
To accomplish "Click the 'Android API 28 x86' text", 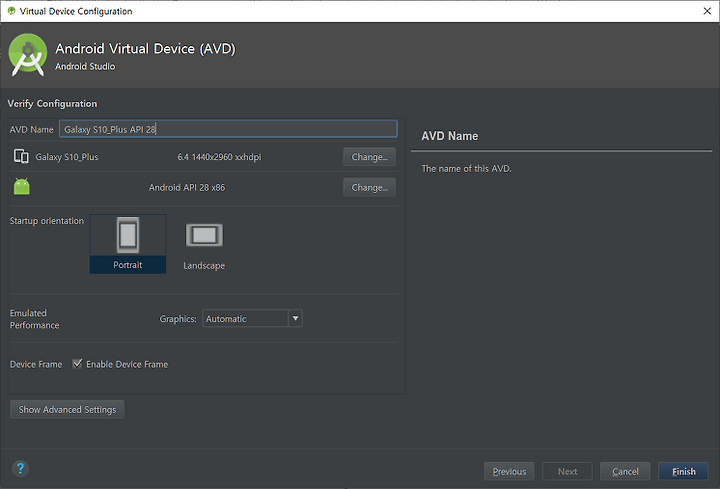I will coord(187,187).
